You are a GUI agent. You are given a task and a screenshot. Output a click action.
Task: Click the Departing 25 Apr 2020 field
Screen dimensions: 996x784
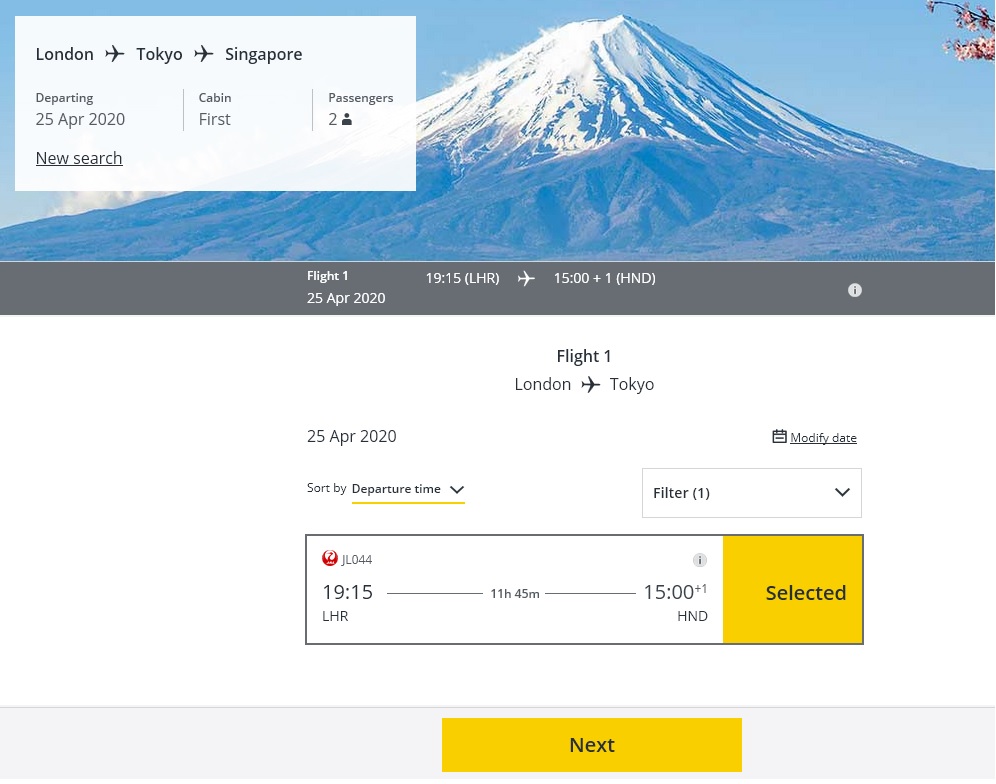[80, 119]
